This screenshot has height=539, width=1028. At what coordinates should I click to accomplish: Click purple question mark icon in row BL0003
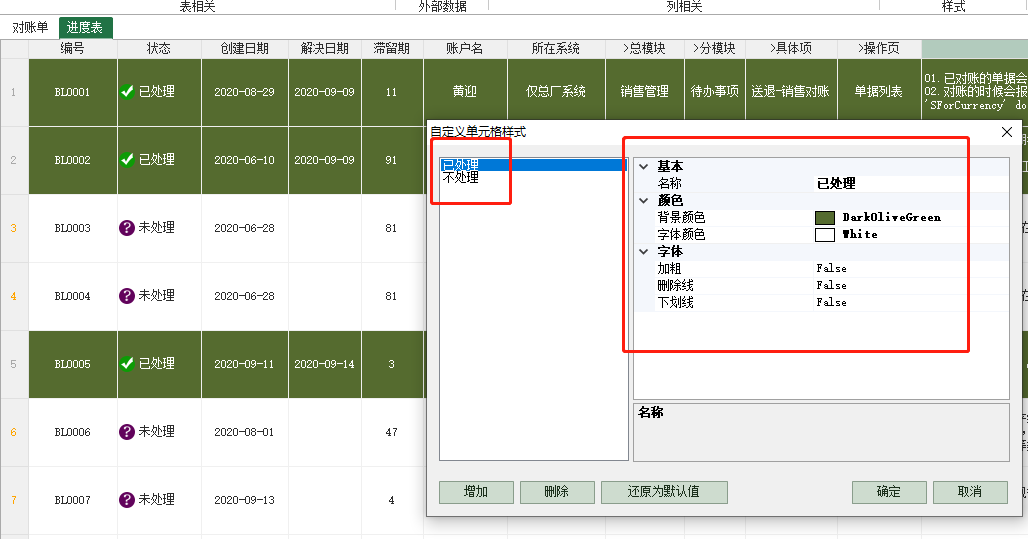(127, 228)
